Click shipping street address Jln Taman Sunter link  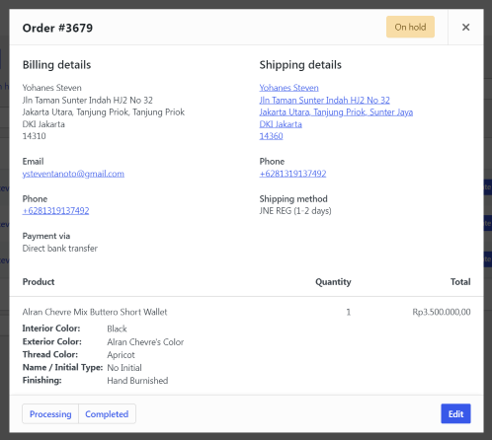tap(325, 100)
